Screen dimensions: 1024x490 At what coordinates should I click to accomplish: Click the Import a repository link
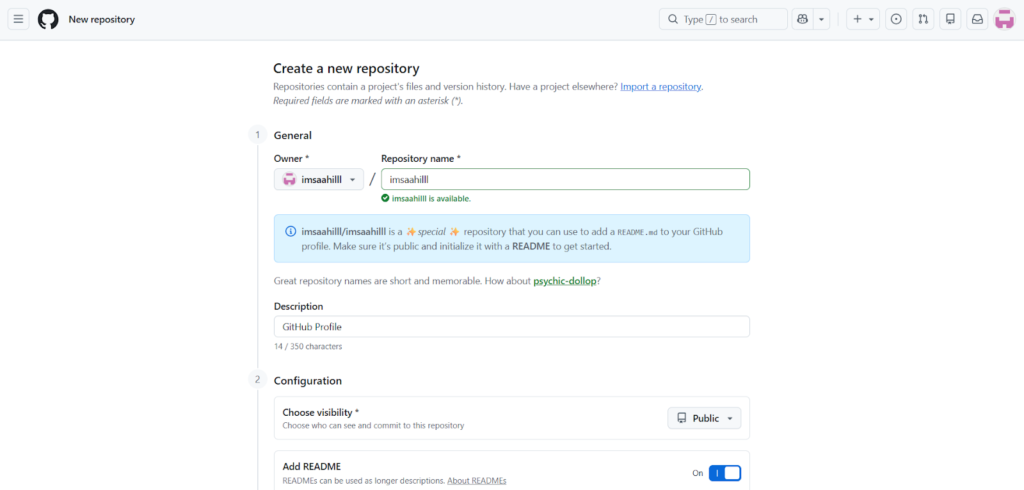pyautogui.click(x=660, y=87)
